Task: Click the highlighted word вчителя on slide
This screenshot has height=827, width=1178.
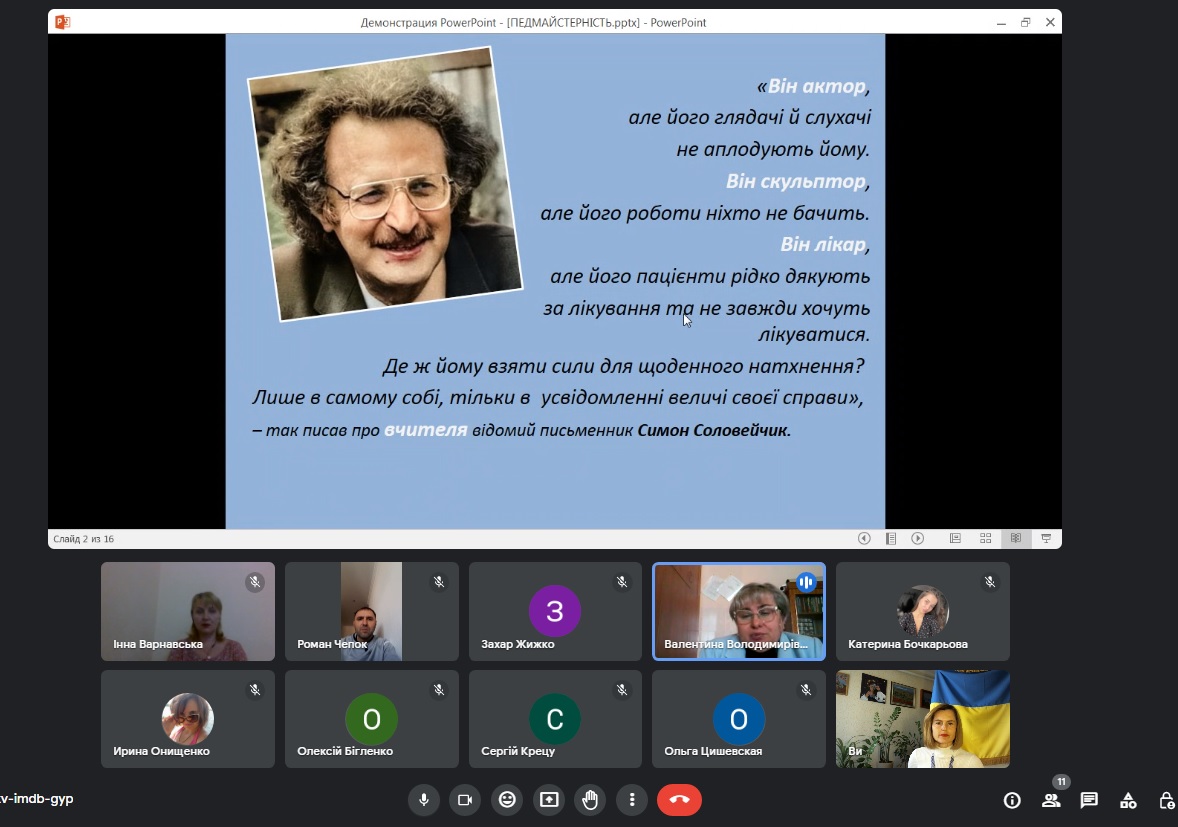Action: 425,430
